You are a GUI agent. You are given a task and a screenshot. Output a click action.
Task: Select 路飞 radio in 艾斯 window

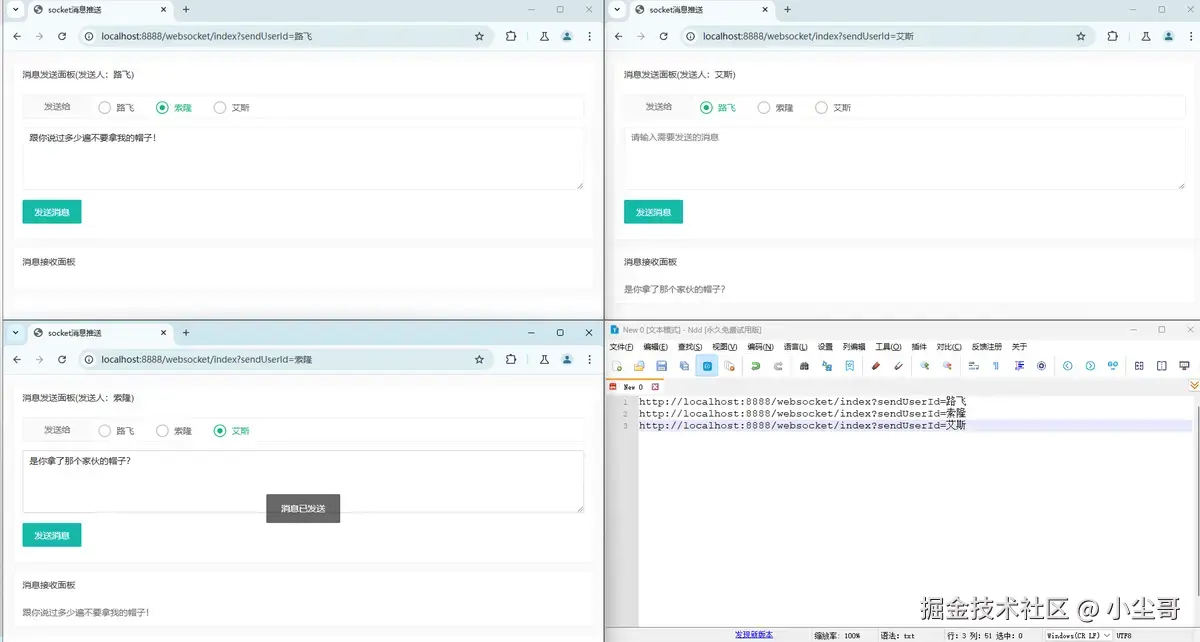(706, 107)
